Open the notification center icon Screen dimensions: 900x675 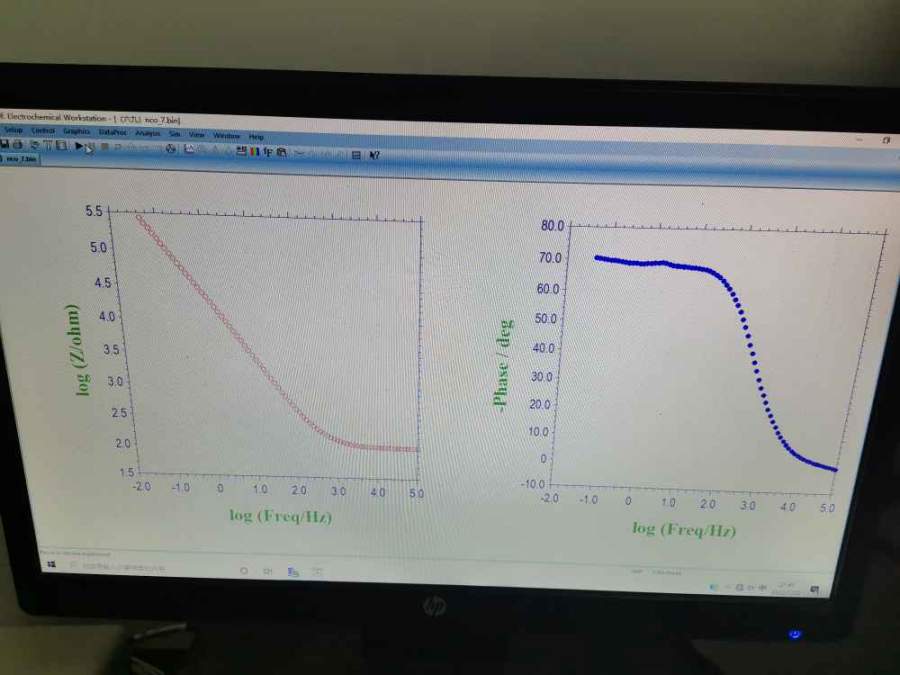(814, 589)
